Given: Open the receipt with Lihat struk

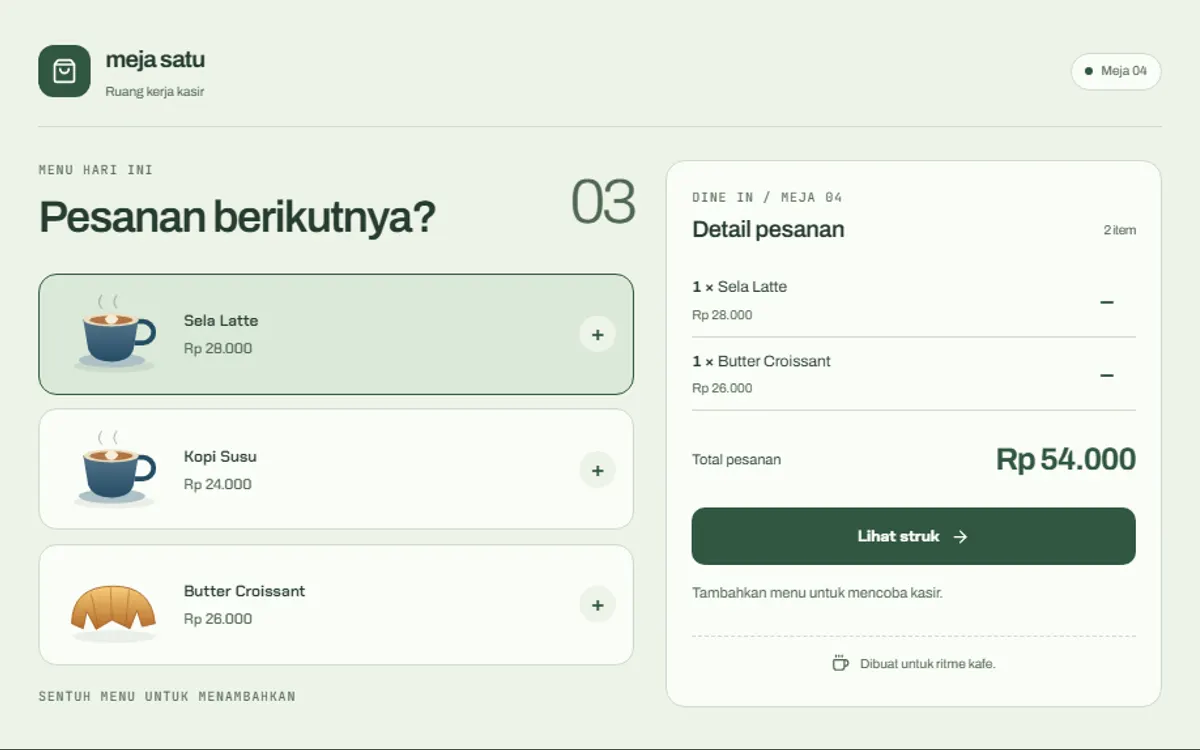Looking at the screenshot, I should [x=914, y=536].
